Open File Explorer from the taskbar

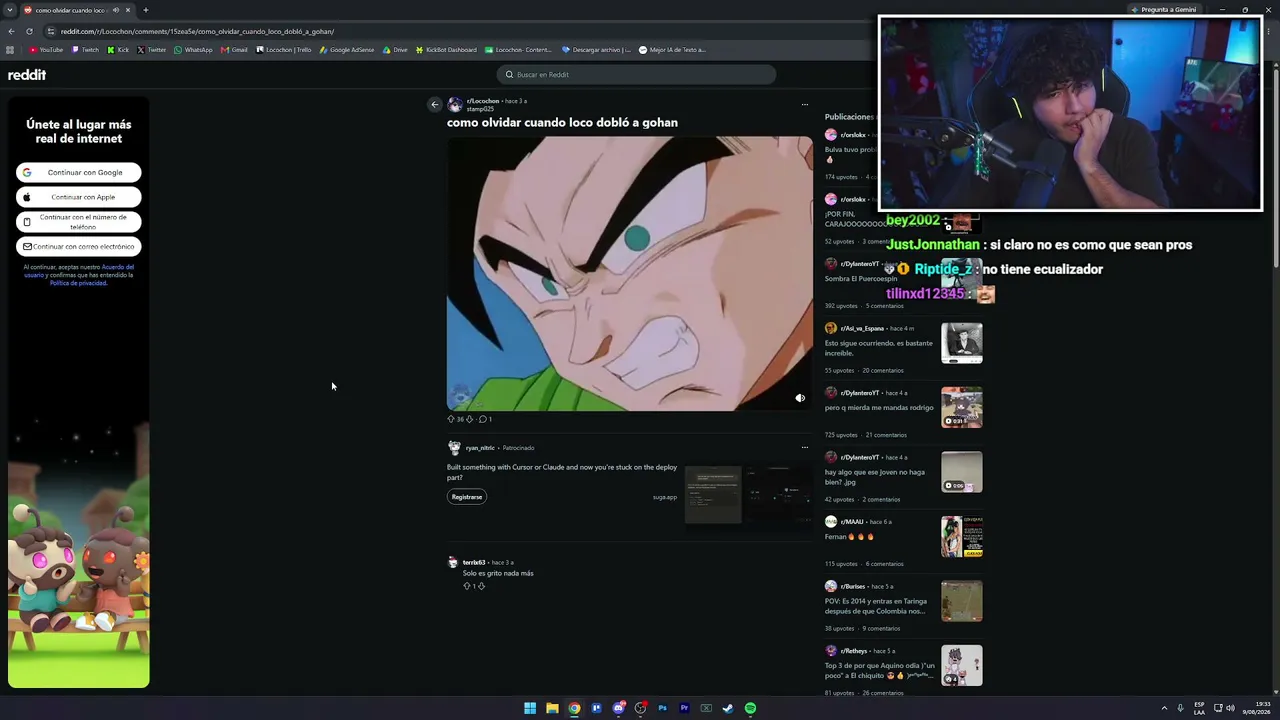point(552,708)
